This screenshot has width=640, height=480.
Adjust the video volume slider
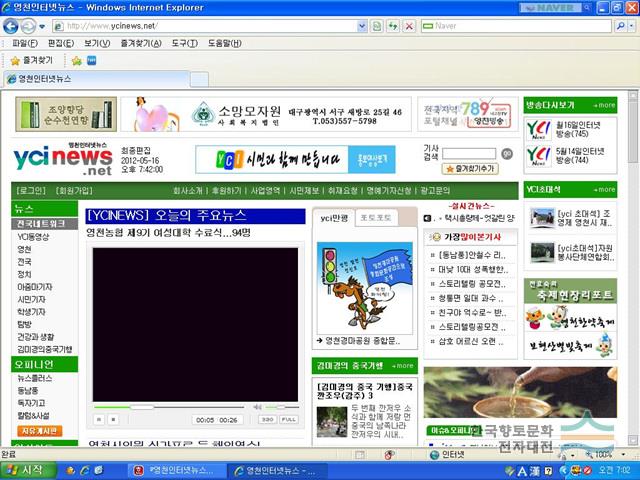tap(282, 407)
